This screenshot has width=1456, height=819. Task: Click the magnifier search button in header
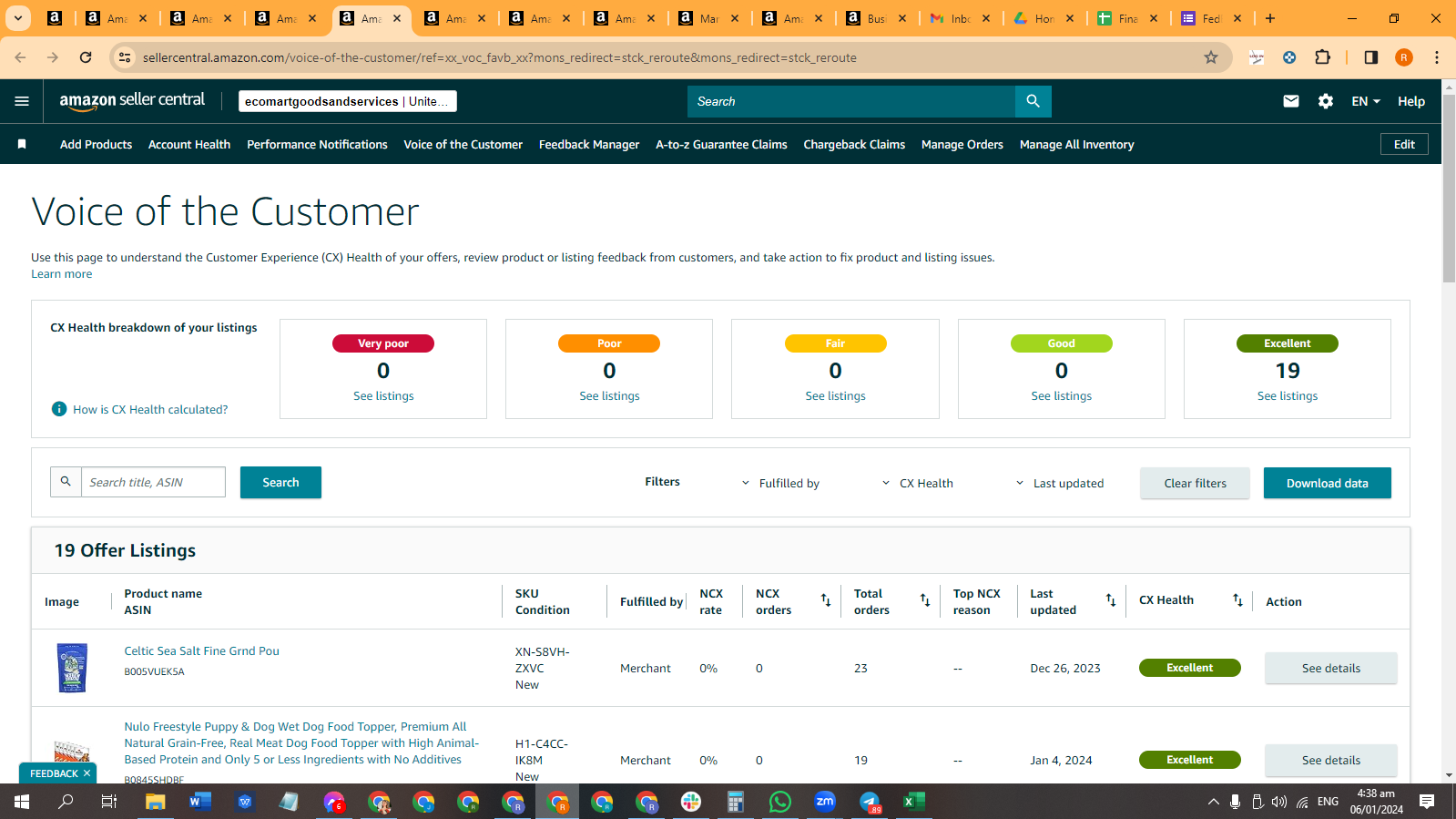(1033, 101)
